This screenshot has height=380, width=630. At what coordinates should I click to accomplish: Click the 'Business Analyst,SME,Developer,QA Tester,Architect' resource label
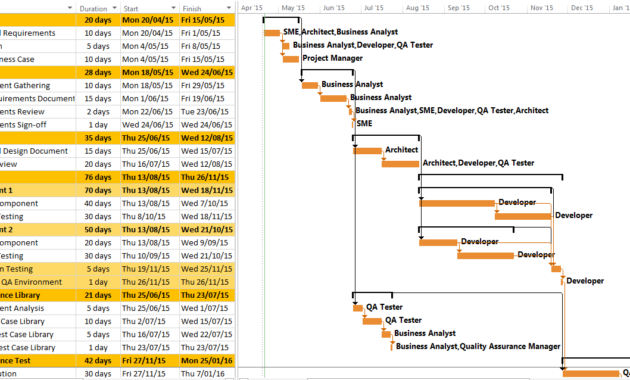pyautogui.click(x=452, y=110)
